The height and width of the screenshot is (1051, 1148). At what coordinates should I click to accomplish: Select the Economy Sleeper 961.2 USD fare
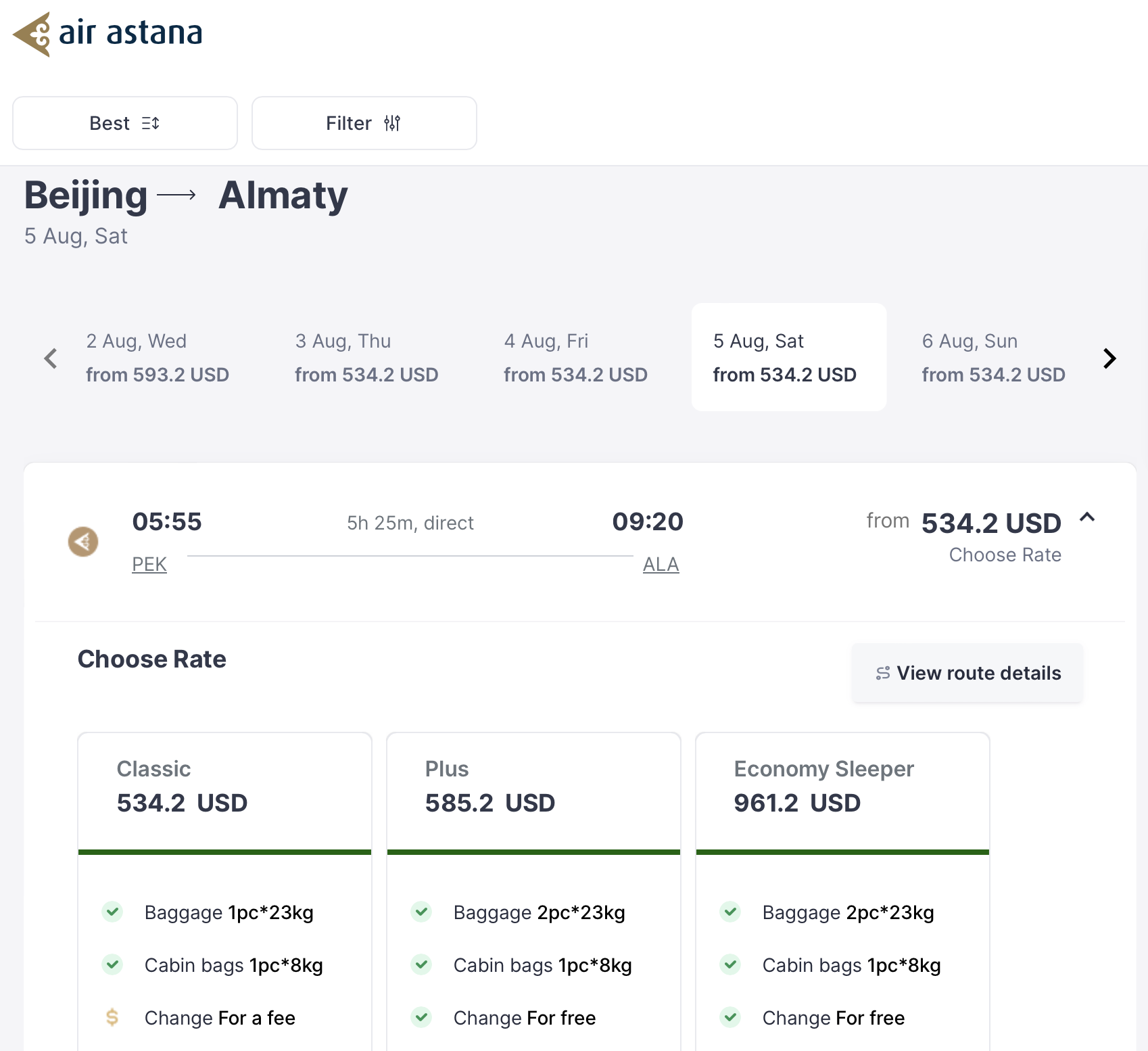coord(842,793)
